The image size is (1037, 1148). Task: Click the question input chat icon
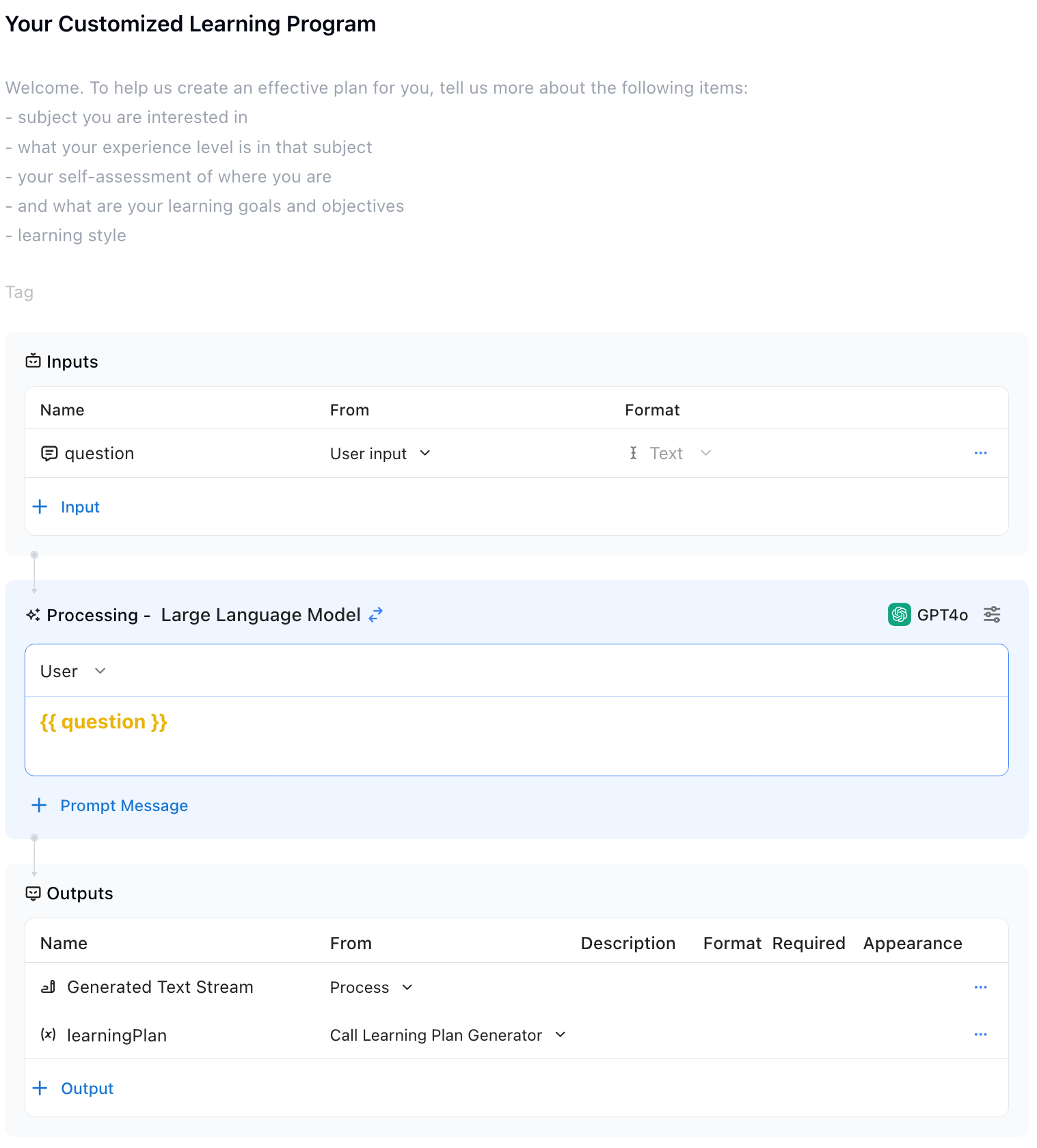49,454
